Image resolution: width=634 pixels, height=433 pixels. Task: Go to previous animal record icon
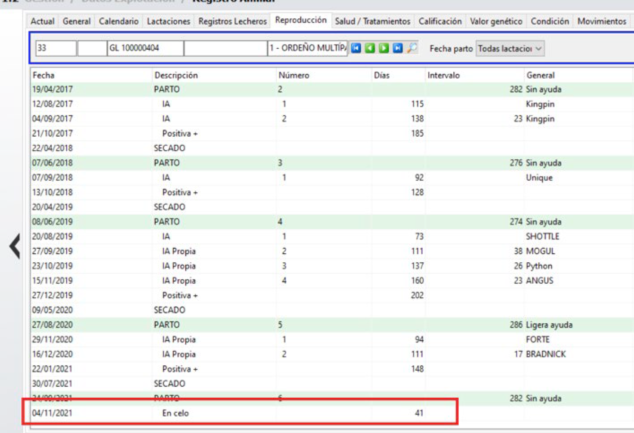coord(370,48)
